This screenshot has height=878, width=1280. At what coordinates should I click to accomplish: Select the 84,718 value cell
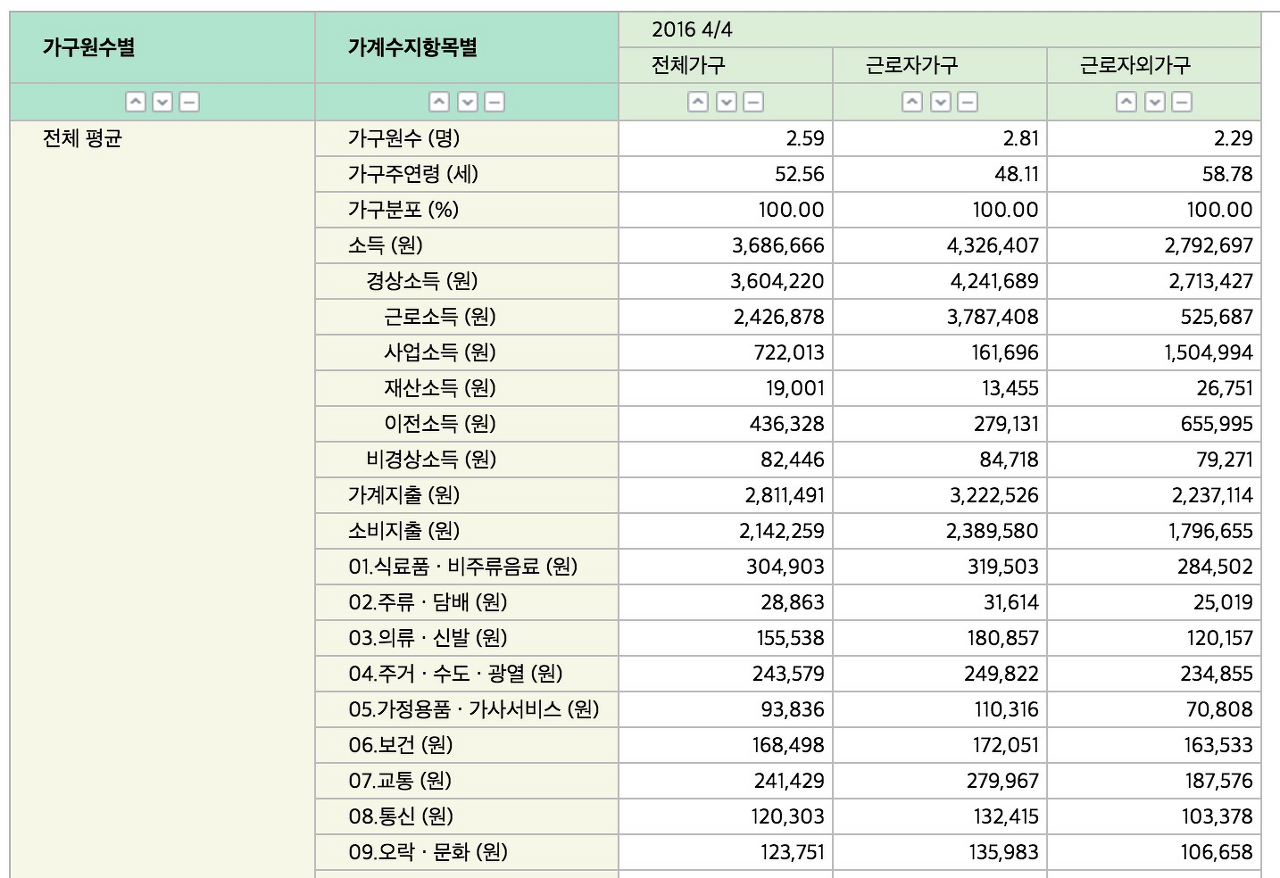(940, 459)
